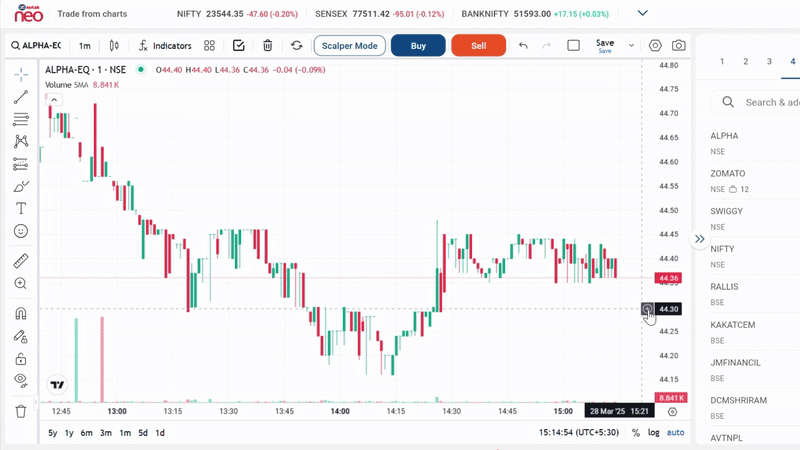Toggle log scale on price axis
The height and width of the screenshot is (450, 800).
point(653,433)
